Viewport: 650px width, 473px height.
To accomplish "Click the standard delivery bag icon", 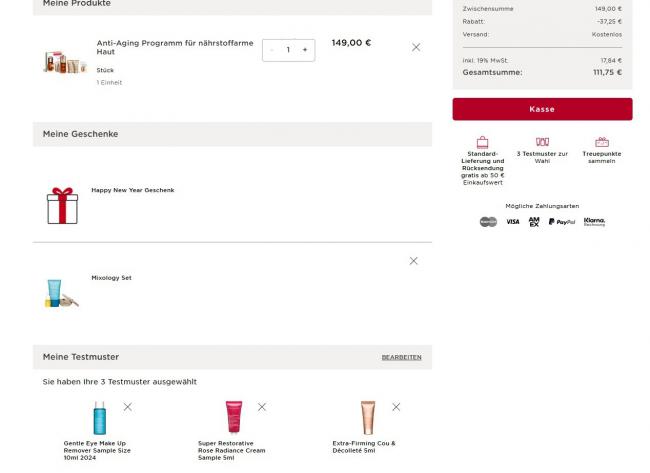I will [x=482, y=142].
